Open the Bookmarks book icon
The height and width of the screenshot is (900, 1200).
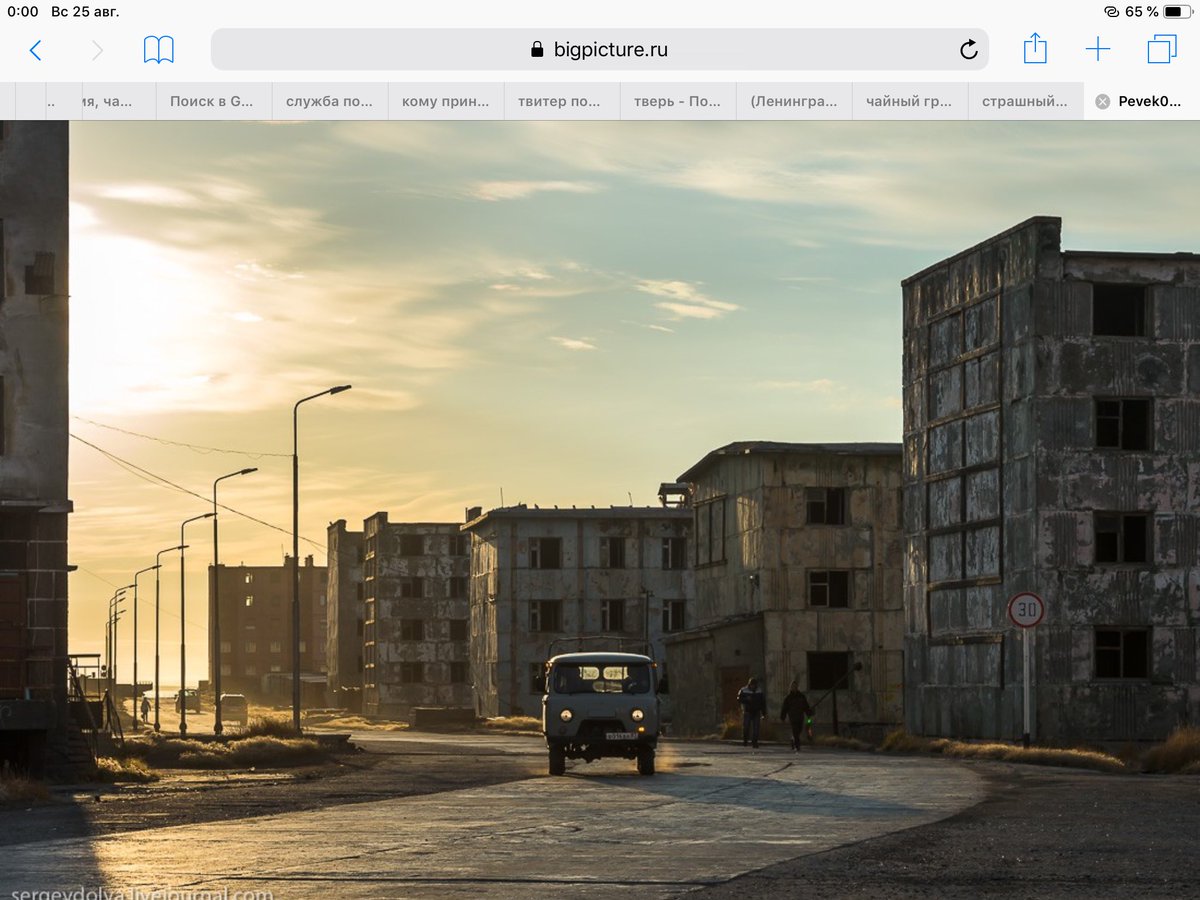coord(158,50)
